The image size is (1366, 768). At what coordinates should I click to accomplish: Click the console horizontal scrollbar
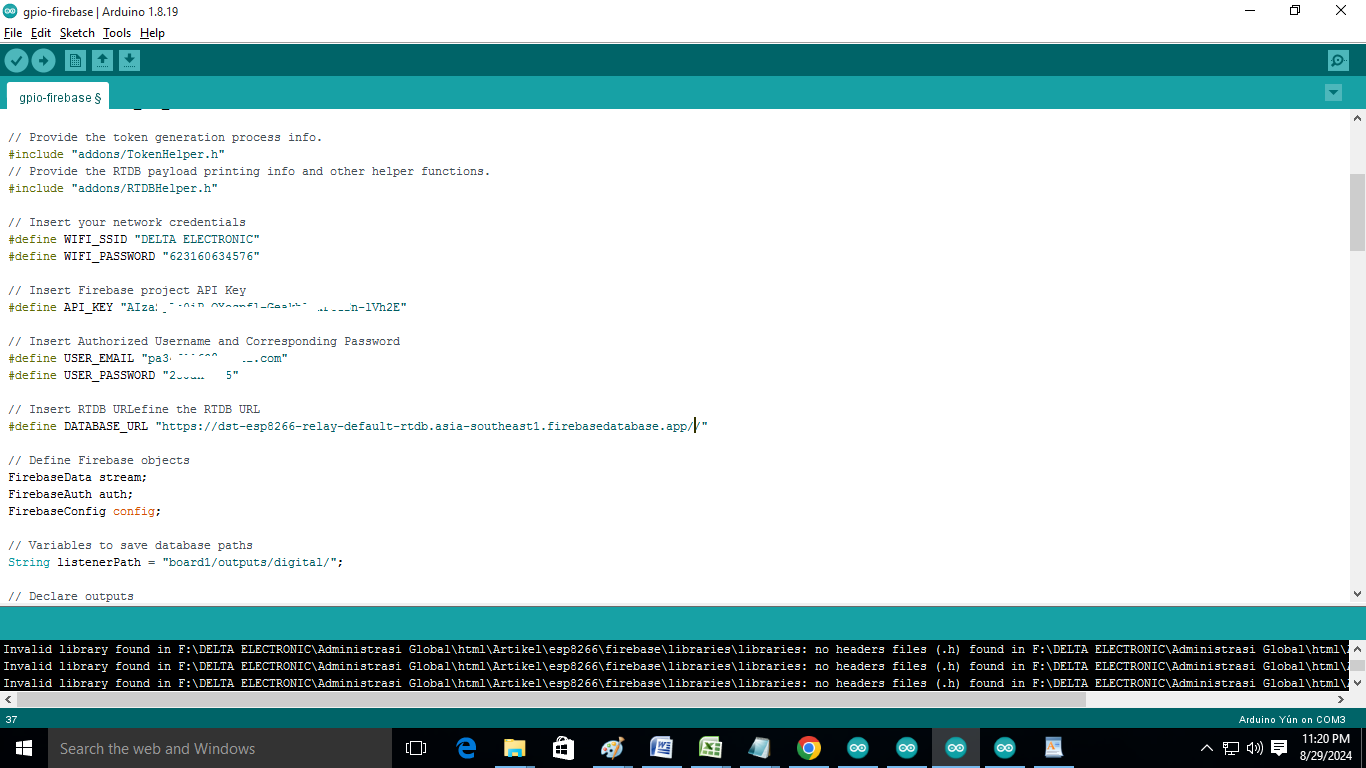(x=550, y=700)
